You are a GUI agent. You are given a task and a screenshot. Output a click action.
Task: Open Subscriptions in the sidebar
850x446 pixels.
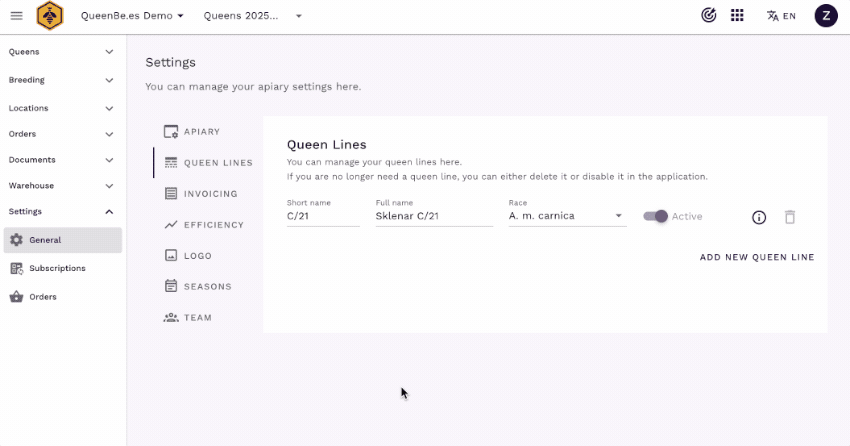[x=57, y=268]
